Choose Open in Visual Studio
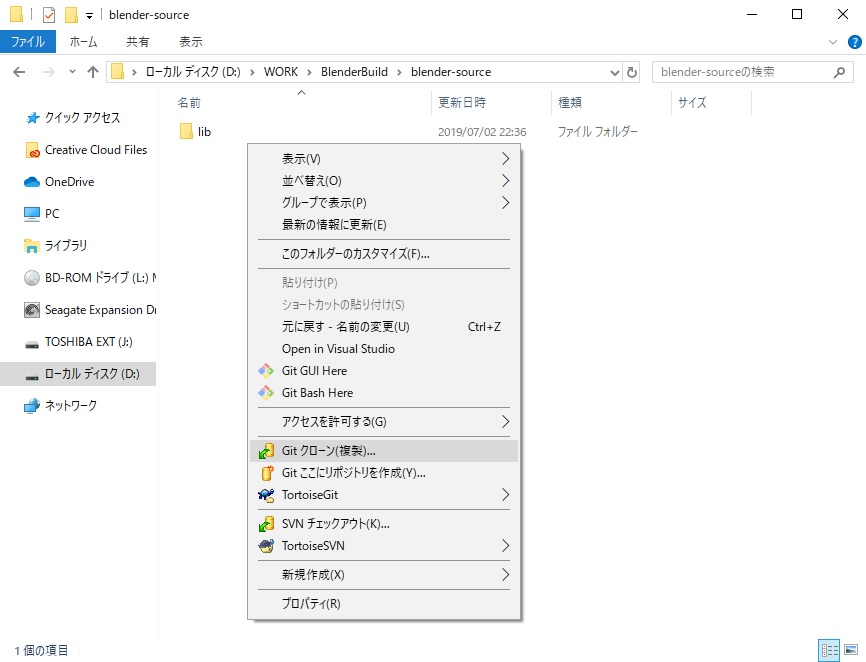The height and width of the screenshot is (662, 866). pos(384,349)
